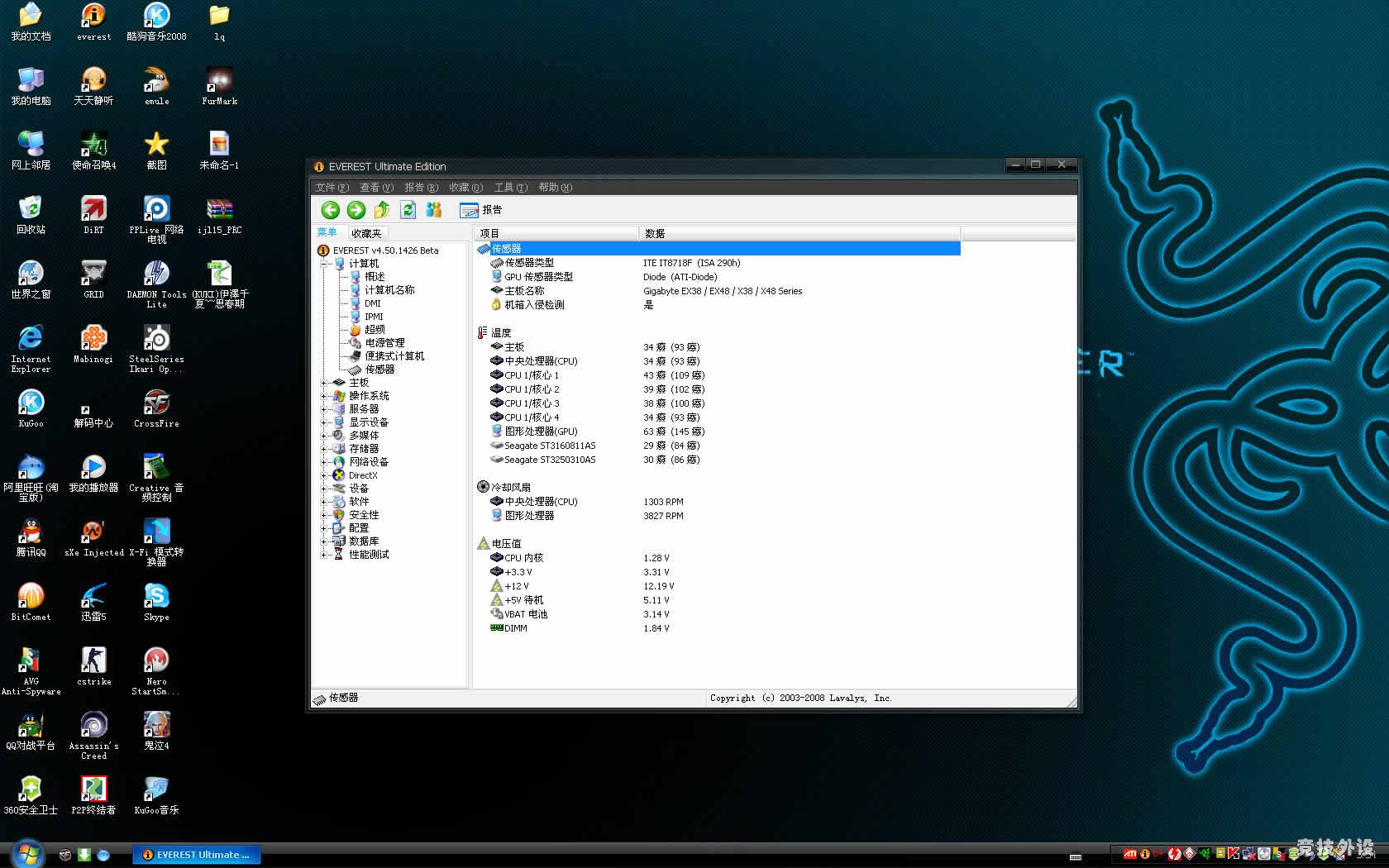Expand the 存储器 tree node
The image size is (1389, 868).
(x=325, y=449)
